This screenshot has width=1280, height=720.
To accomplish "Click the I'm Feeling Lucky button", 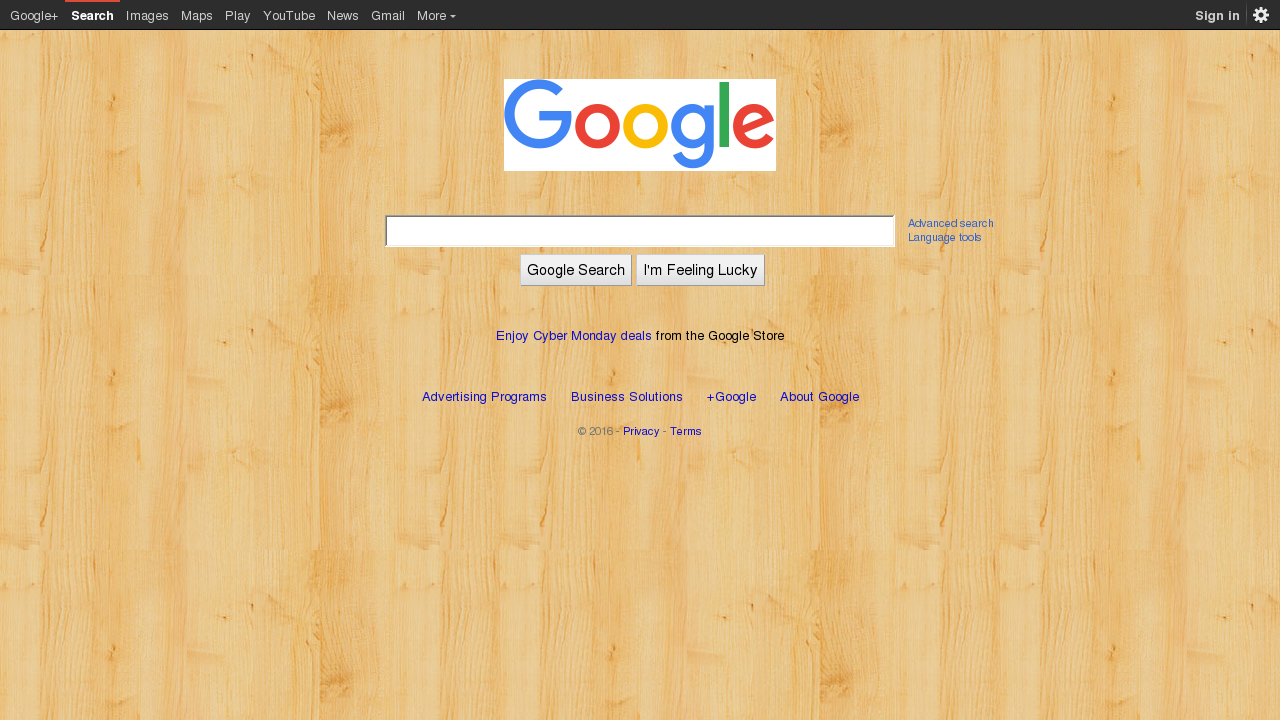I will click(700, 270).
